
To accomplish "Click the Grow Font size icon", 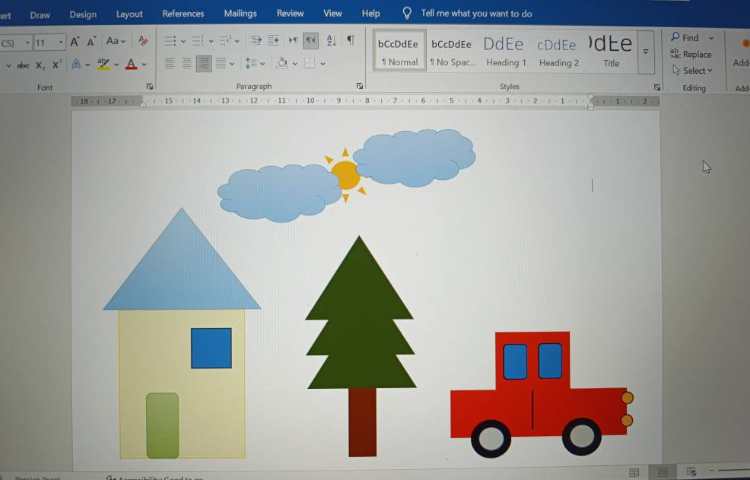I will [75, 41].
